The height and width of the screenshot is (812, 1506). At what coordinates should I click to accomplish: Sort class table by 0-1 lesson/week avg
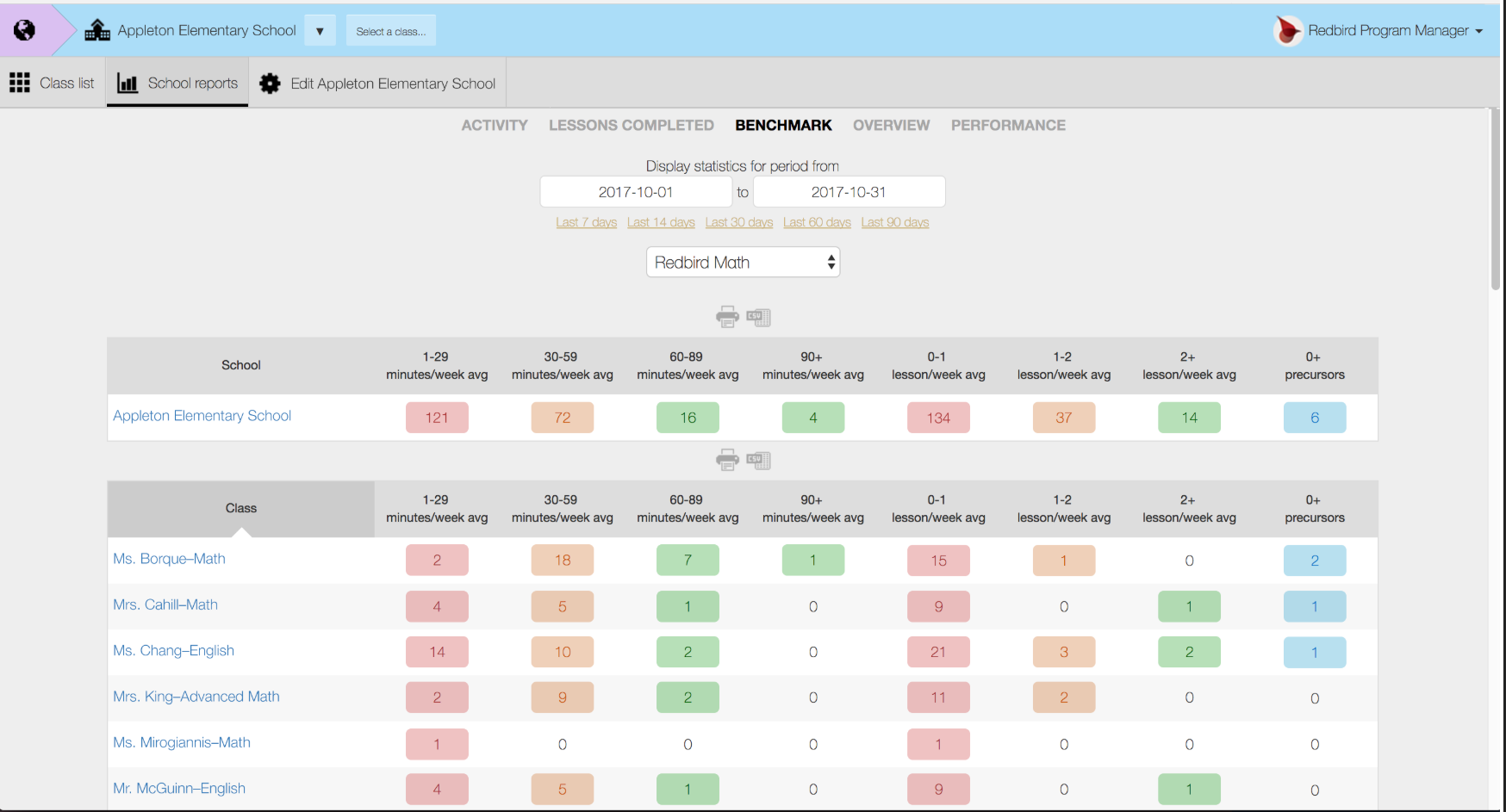coord(938,509)
